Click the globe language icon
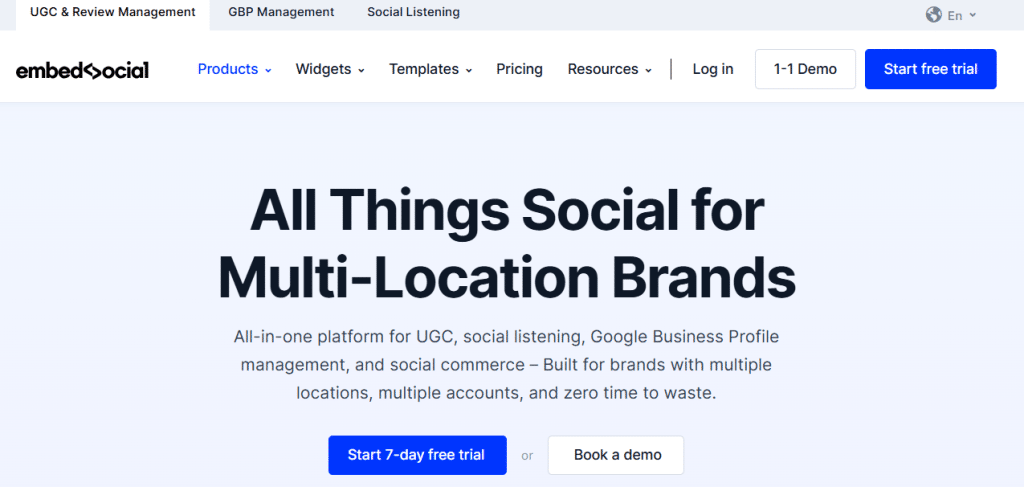Screen dimensions: 1024x487 (x=934, y=15)
